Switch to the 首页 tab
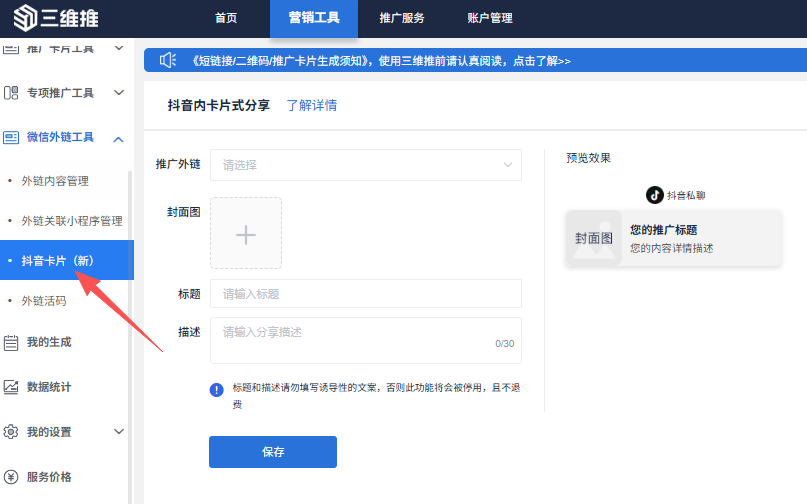Screen dimensions: 807x504 [x=226, y=18]
